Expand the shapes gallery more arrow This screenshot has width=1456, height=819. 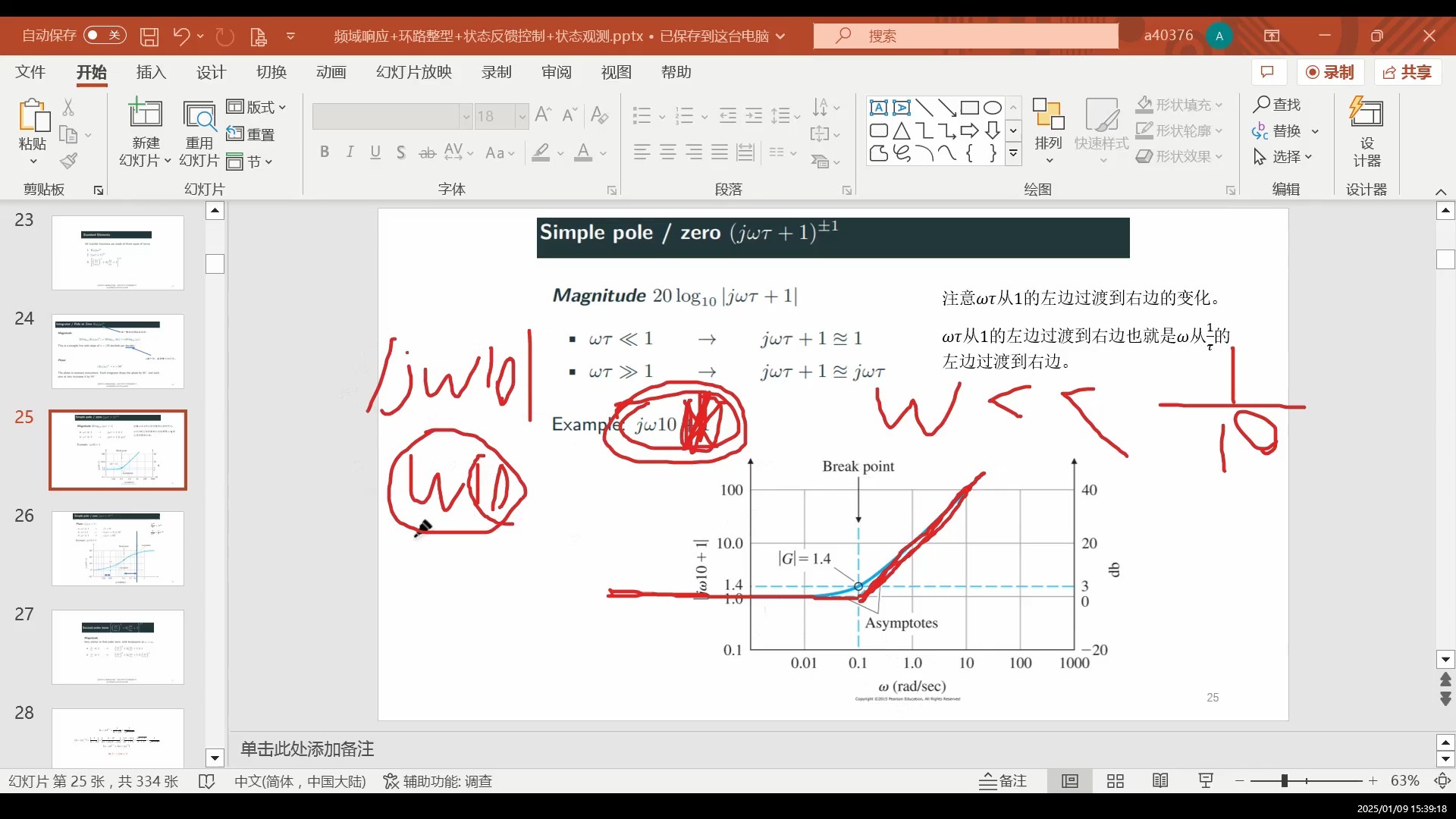click(x=1013, y=154)
